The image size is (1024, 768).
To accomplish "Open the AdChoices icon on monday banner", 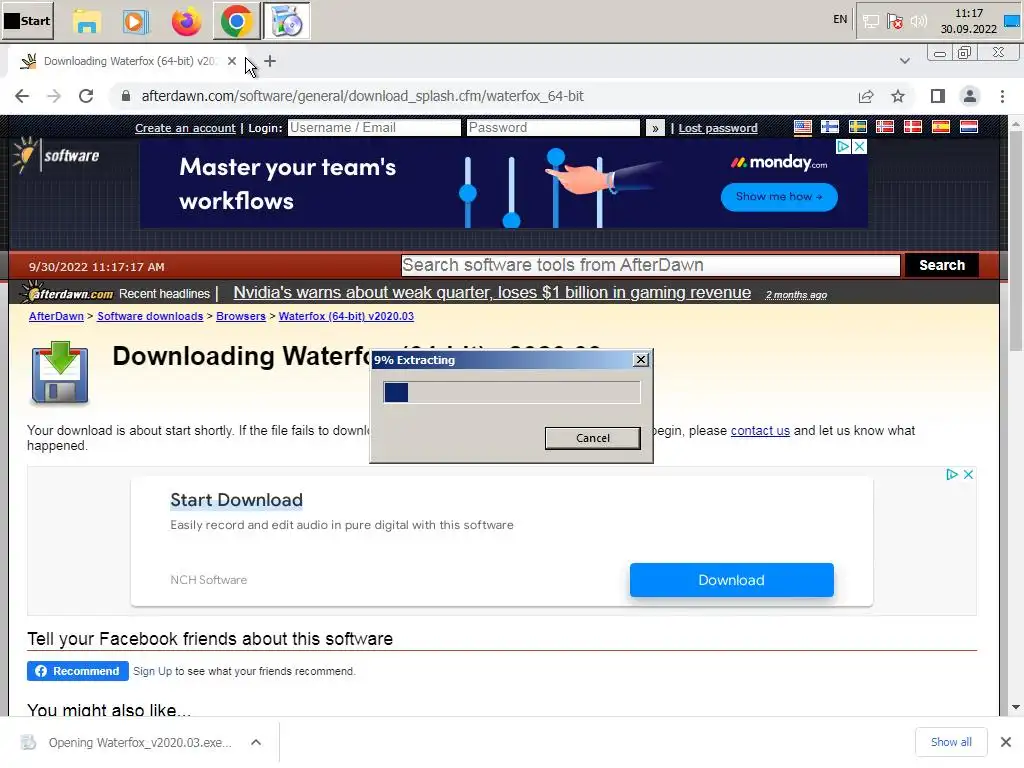I will 843,147.
